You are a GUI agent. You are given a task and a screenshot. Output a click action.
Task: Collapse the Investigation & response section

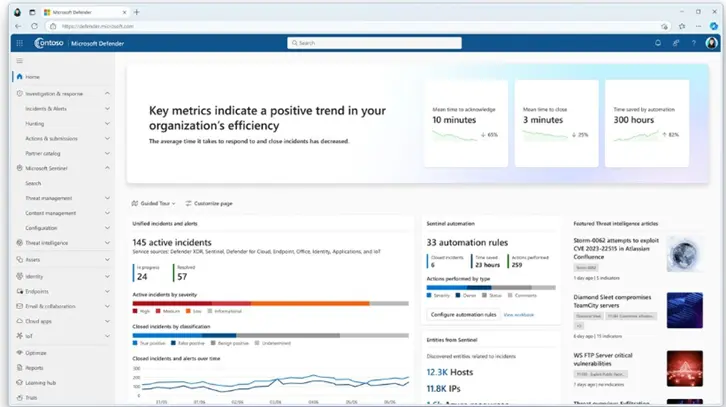click(x=107, y=94)
